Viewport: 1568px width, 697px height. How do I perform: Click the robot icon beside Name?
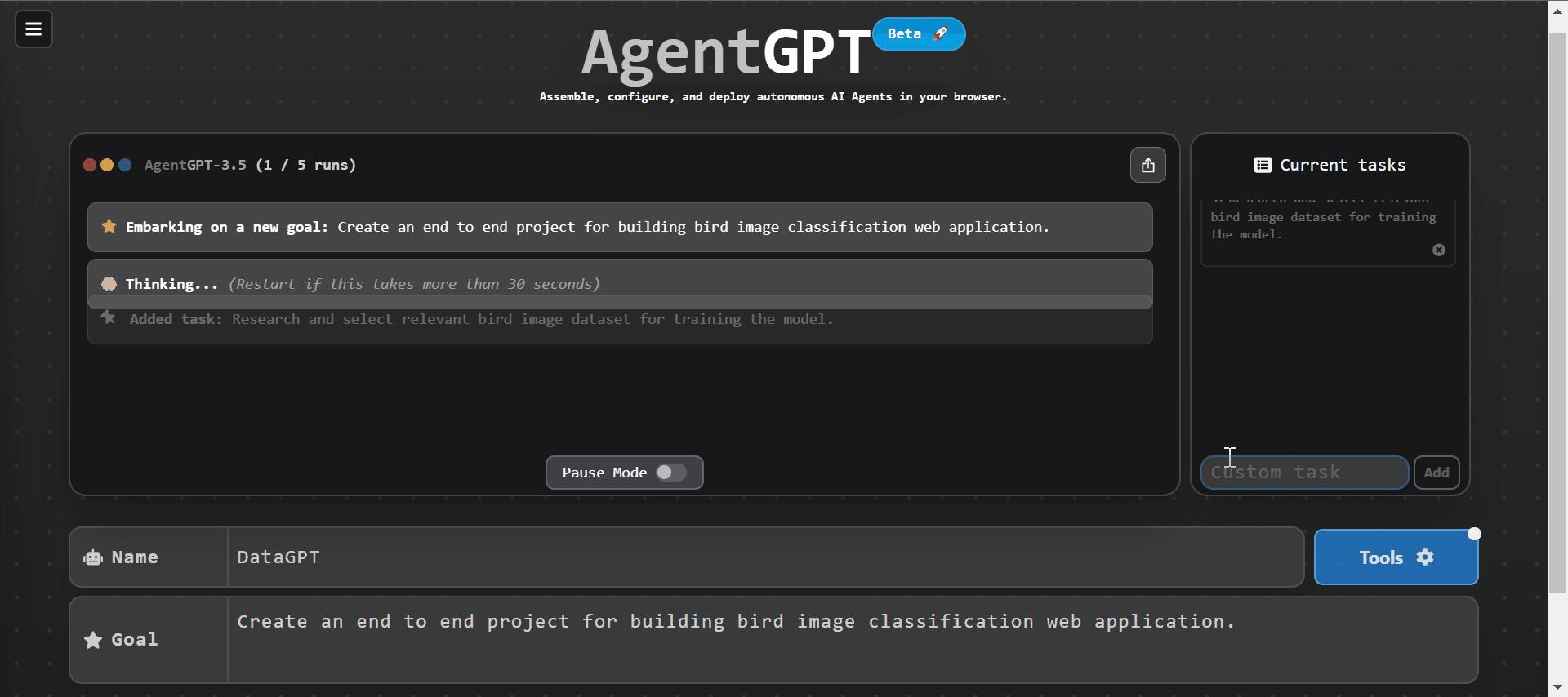pos(93,557)
